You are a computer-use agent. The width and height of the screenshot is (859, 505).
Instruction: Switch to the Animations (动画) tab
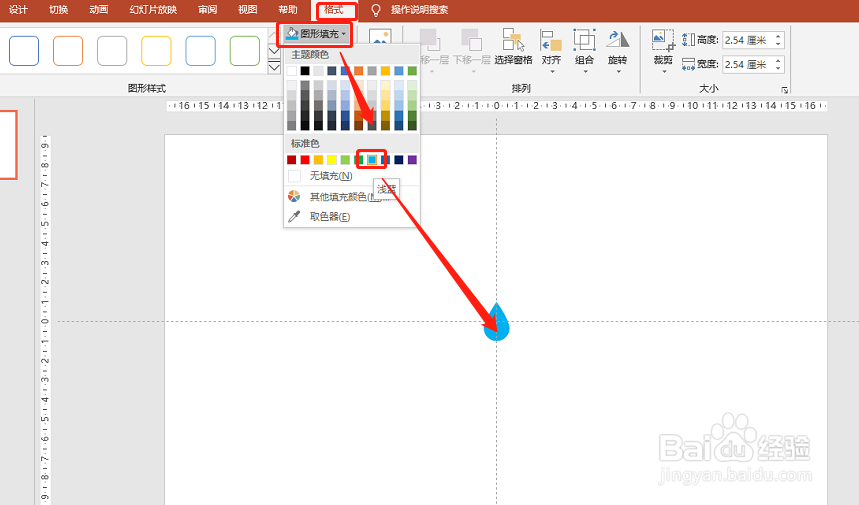[x=99, y=9]
